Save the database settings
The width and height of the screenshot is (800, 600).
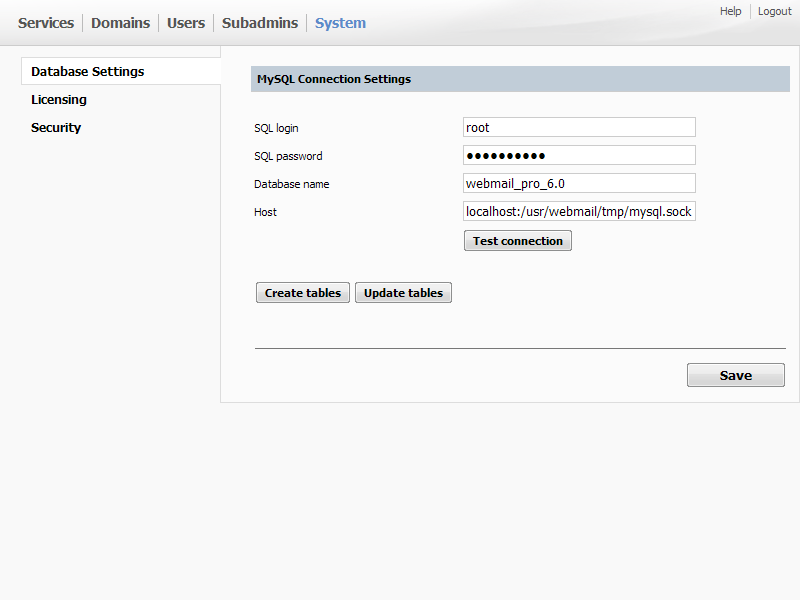(x=735, y=376)
